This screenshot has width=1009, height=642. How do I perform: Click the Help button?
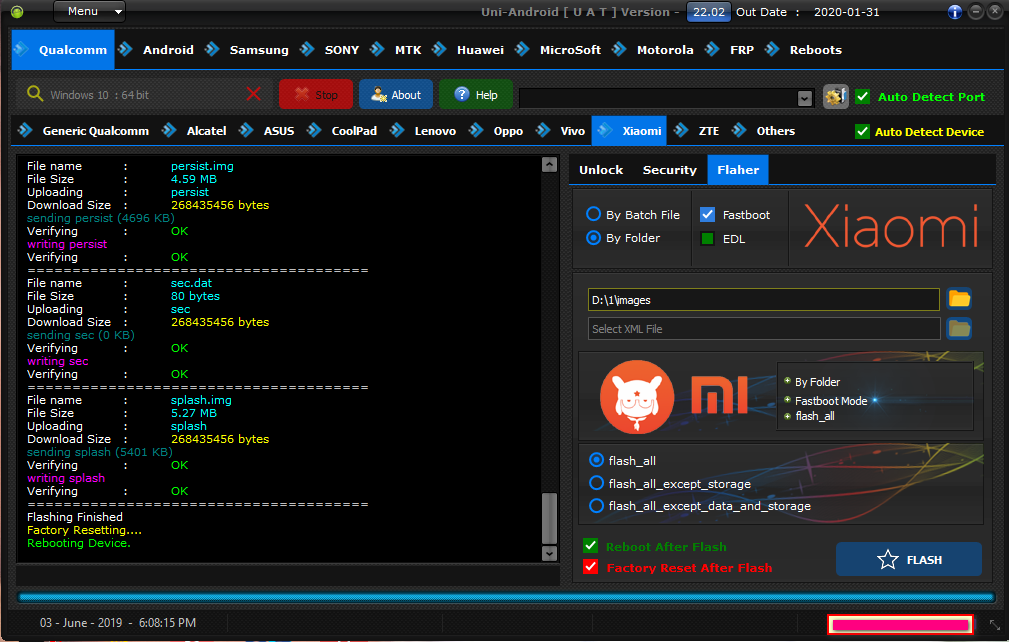click(476, 95)
